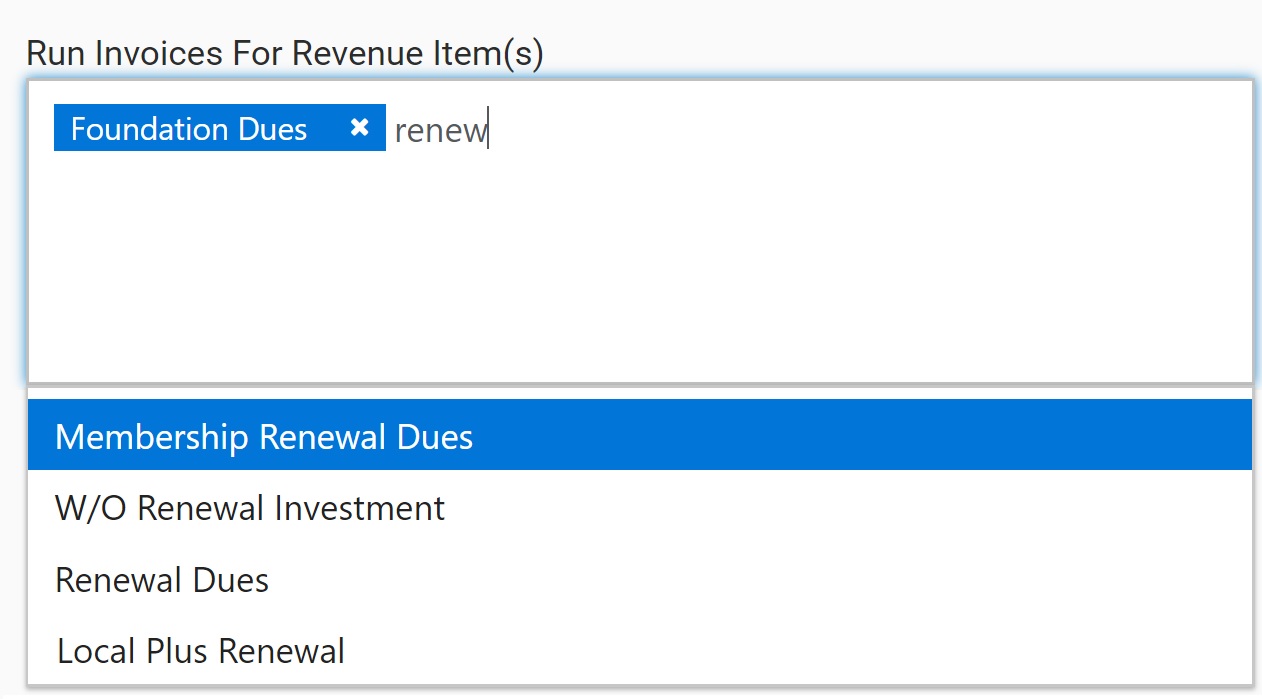Deselect Foundation Dues using its remove icon
The image size is (1262, 699).
coord(361,127)
